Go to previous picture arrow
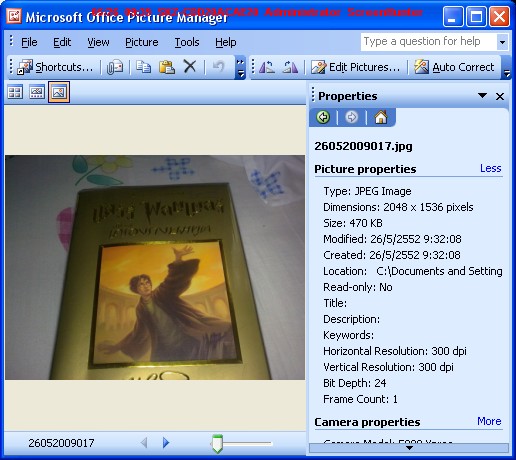516x460 pixels. pos(144,443)
